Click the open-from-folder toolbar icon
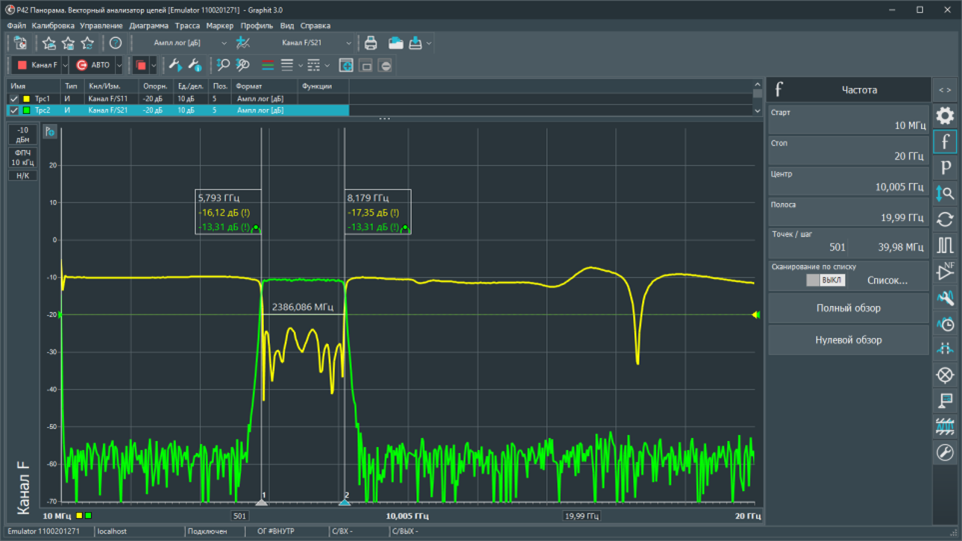 pos(396,43)
